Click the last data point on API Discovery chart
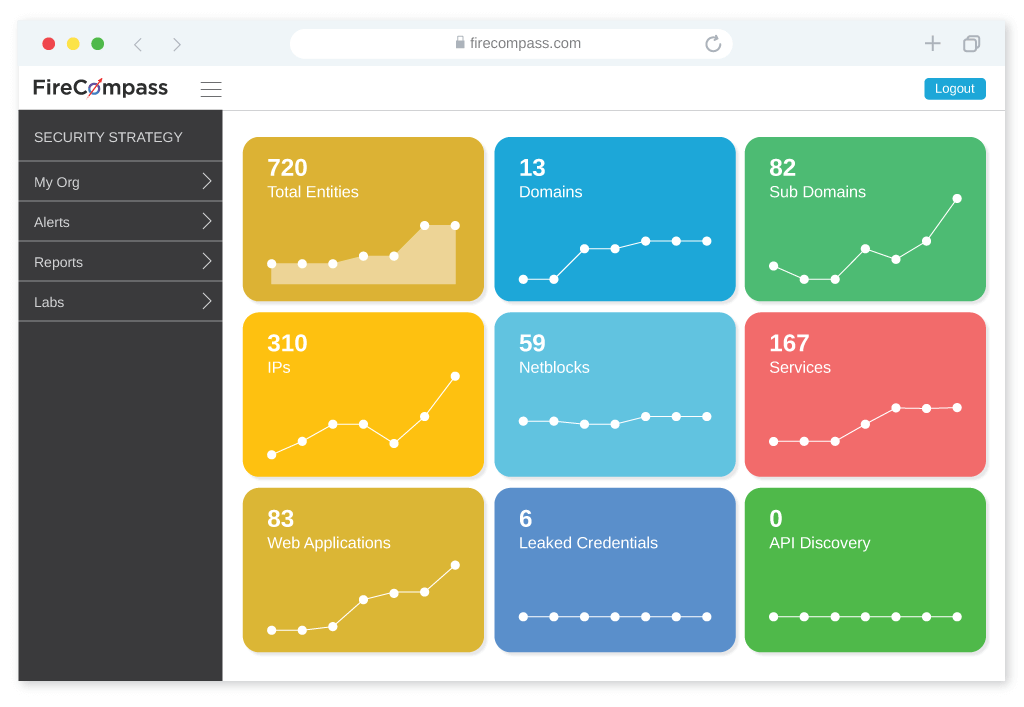 pos(957,617)
